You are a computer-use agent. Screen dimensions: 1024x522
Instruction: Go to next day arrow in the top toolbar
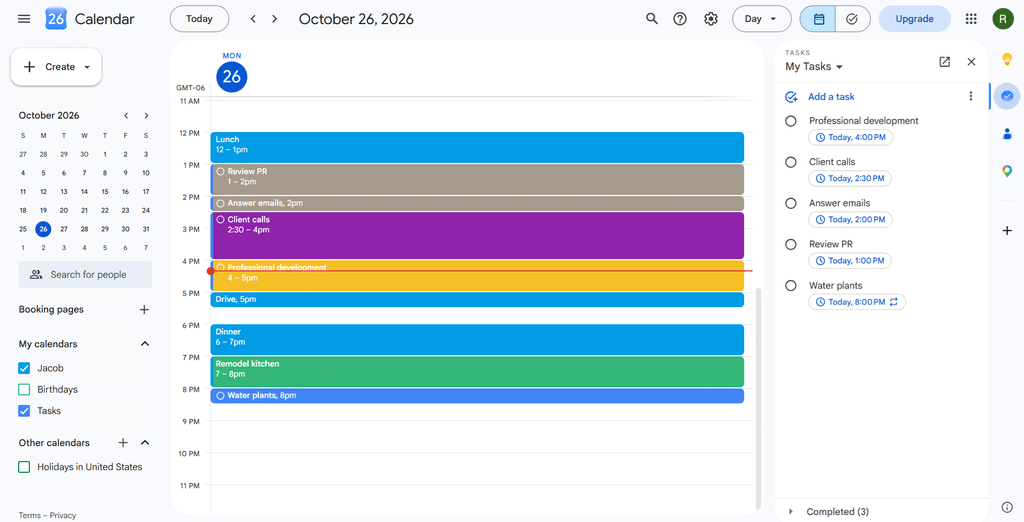[x=275, y=19]
